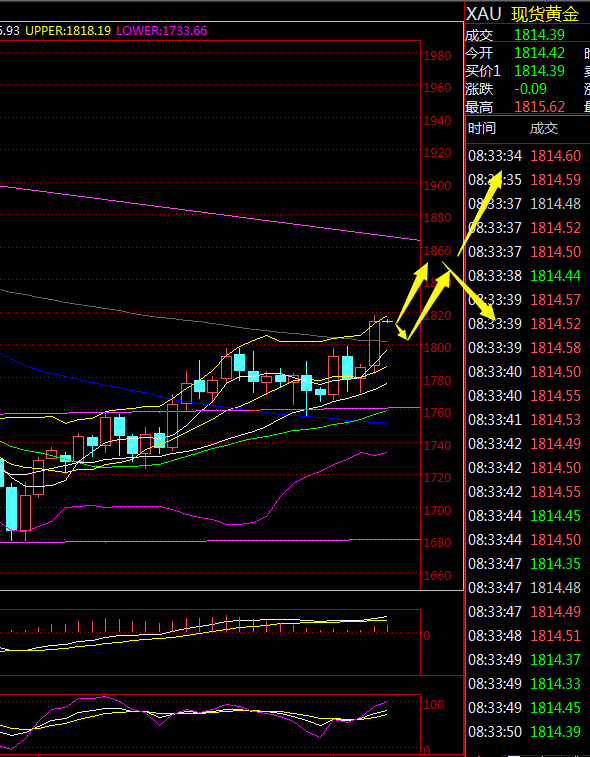Select the 08:33:50 tick row at 1814.39
This screenshot has width=590, height=757.
tap(525, 732)
